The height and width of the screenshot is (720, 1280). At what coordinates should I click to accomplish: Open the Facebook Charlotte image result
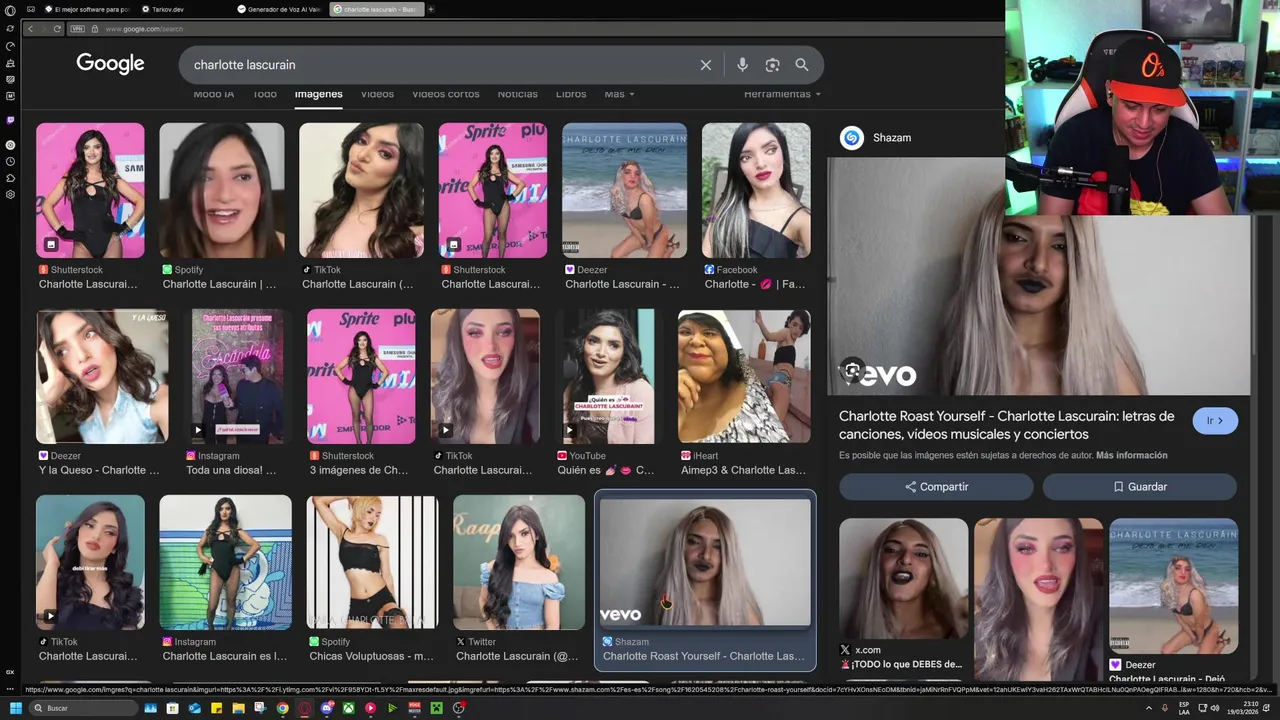click(x=756, y=190)
